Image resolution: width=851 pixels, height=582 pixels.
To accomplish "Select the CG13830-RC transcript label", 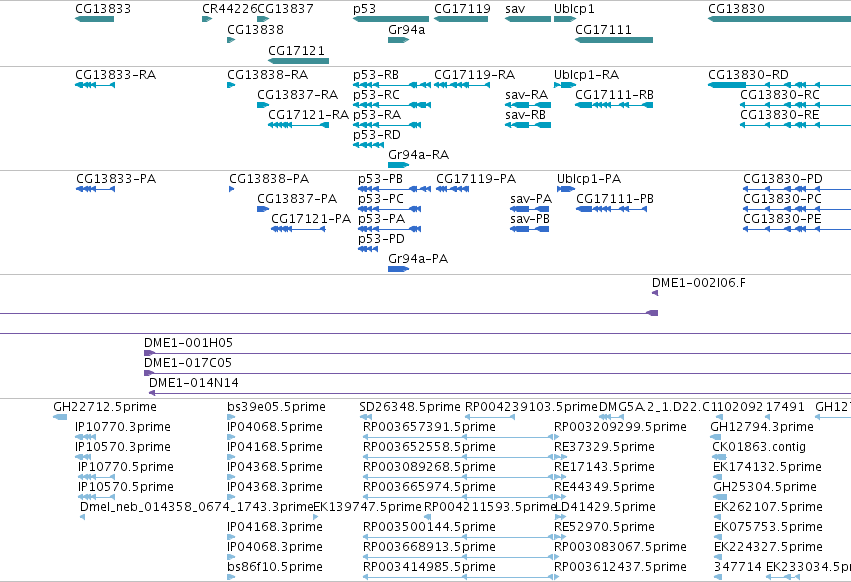I will tap(780, 95).
